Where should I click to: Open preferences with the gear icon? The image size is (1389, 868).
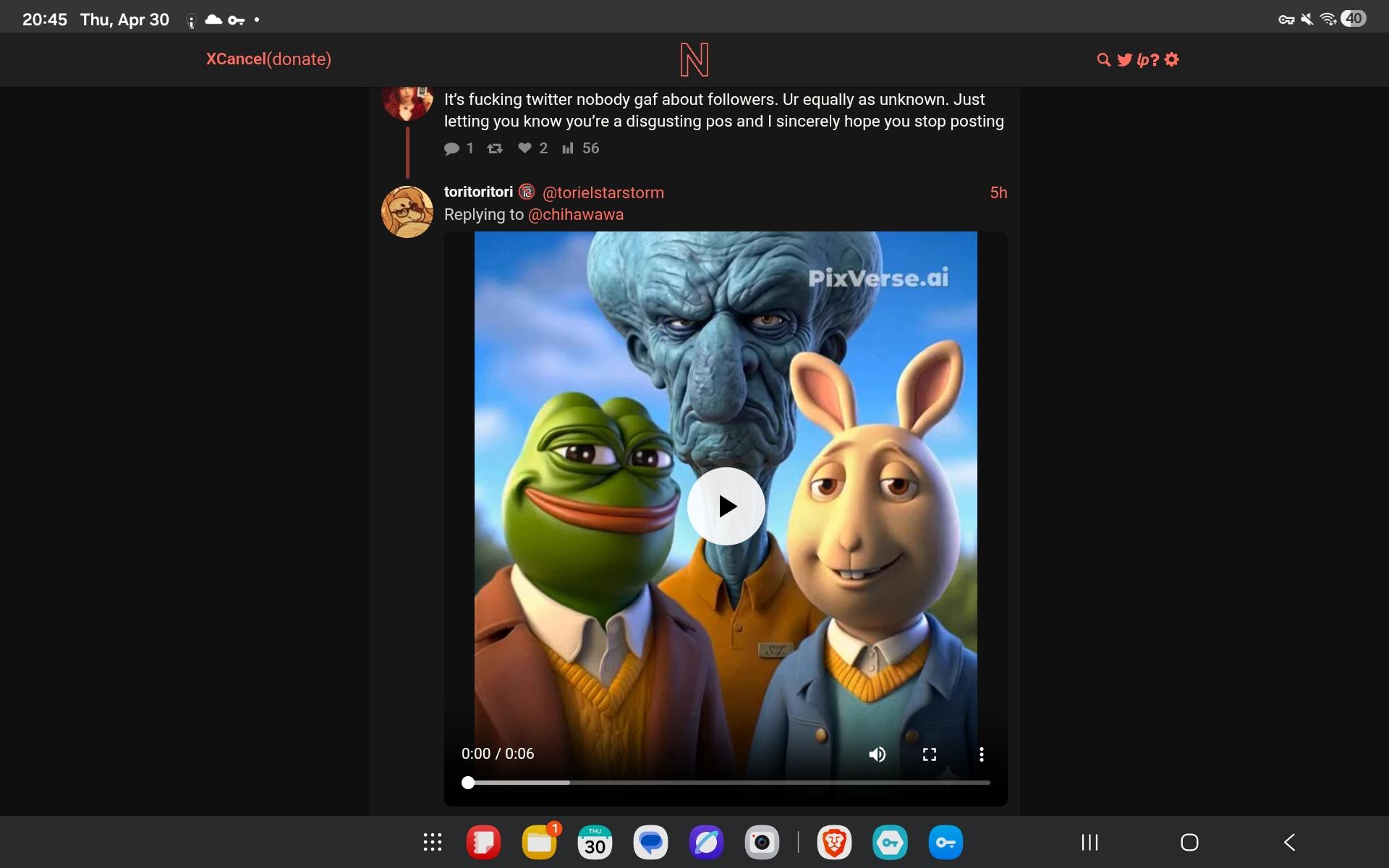[x=1172, y=60]
